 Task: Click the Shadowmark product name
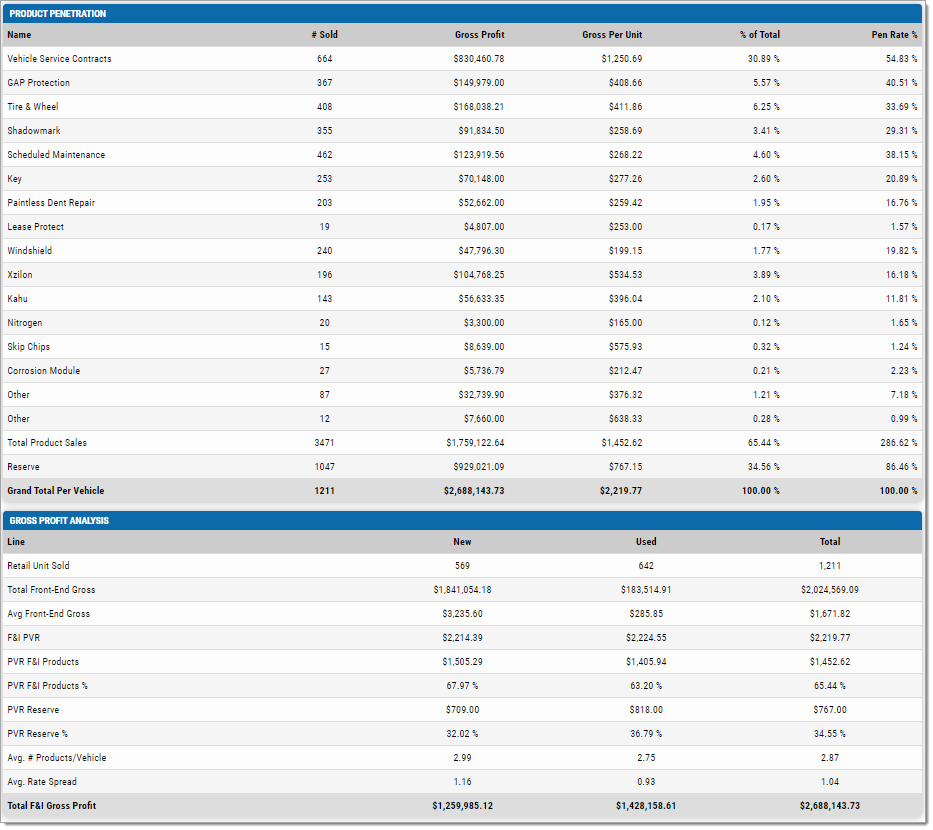click(x=34, y=131)
